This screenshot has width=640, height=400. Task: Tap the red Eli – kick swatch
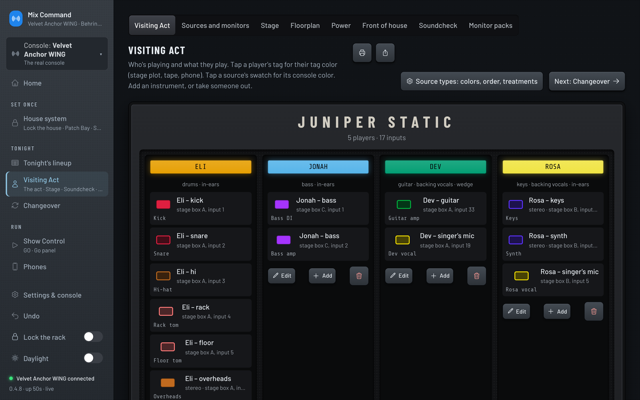[163, 204]
